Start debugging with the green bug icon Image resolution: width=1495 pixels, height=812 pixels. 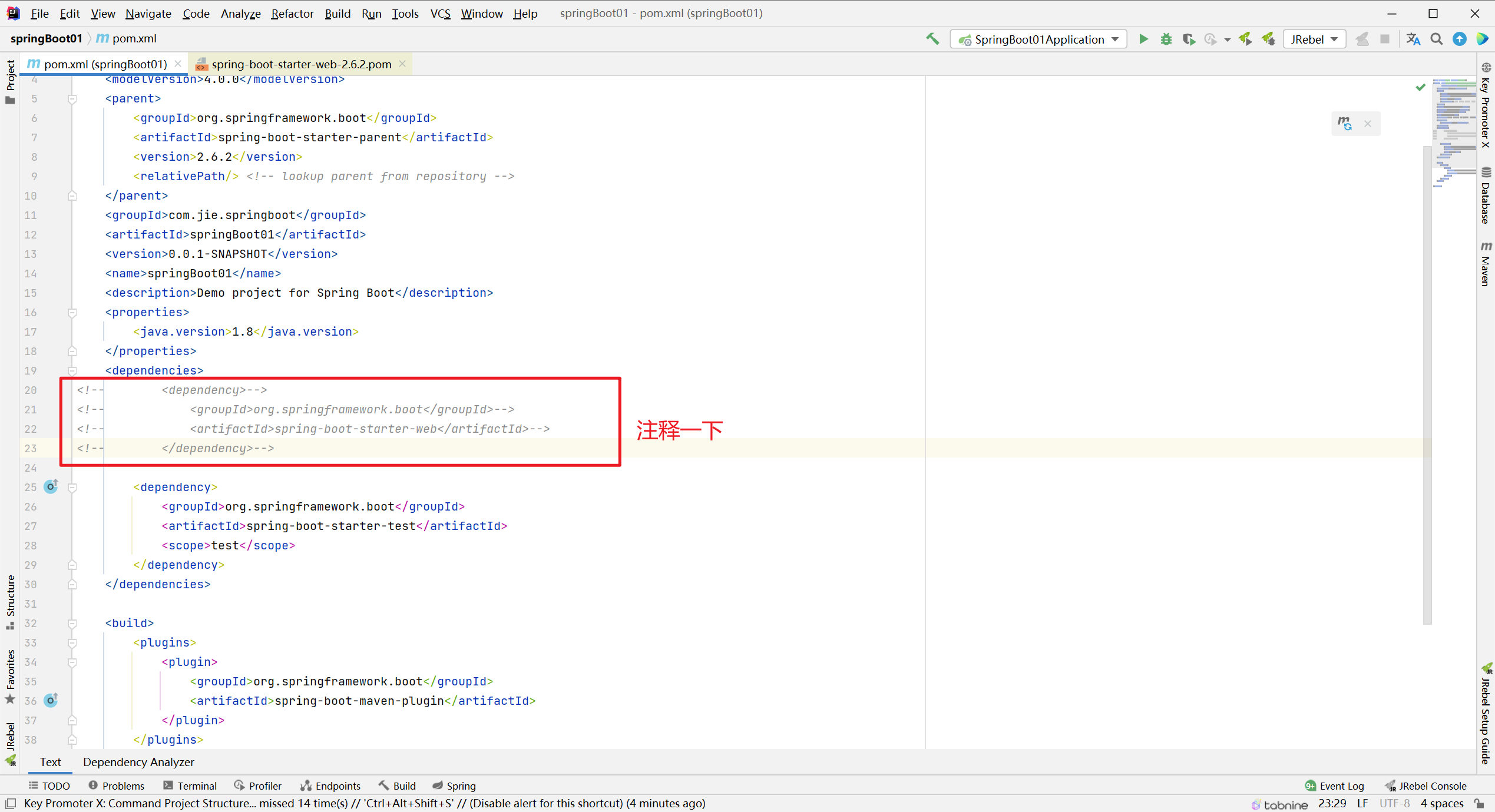point(1166,39)
